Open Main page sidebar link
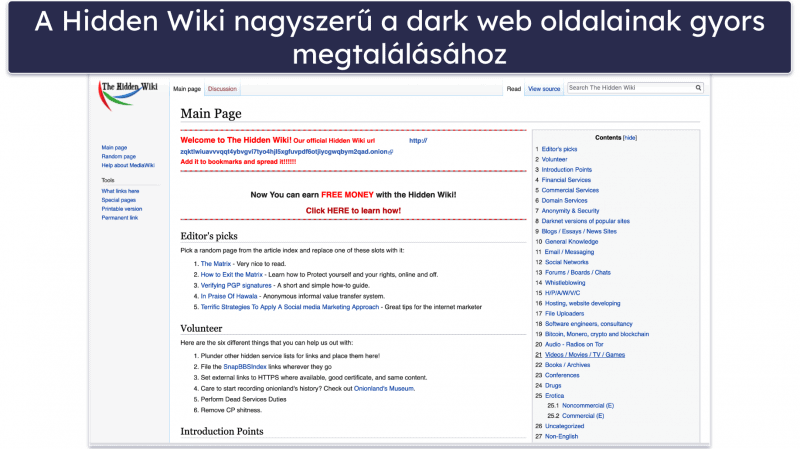The height and width of the screenshot is (449, 800). [x=114, y=147]
